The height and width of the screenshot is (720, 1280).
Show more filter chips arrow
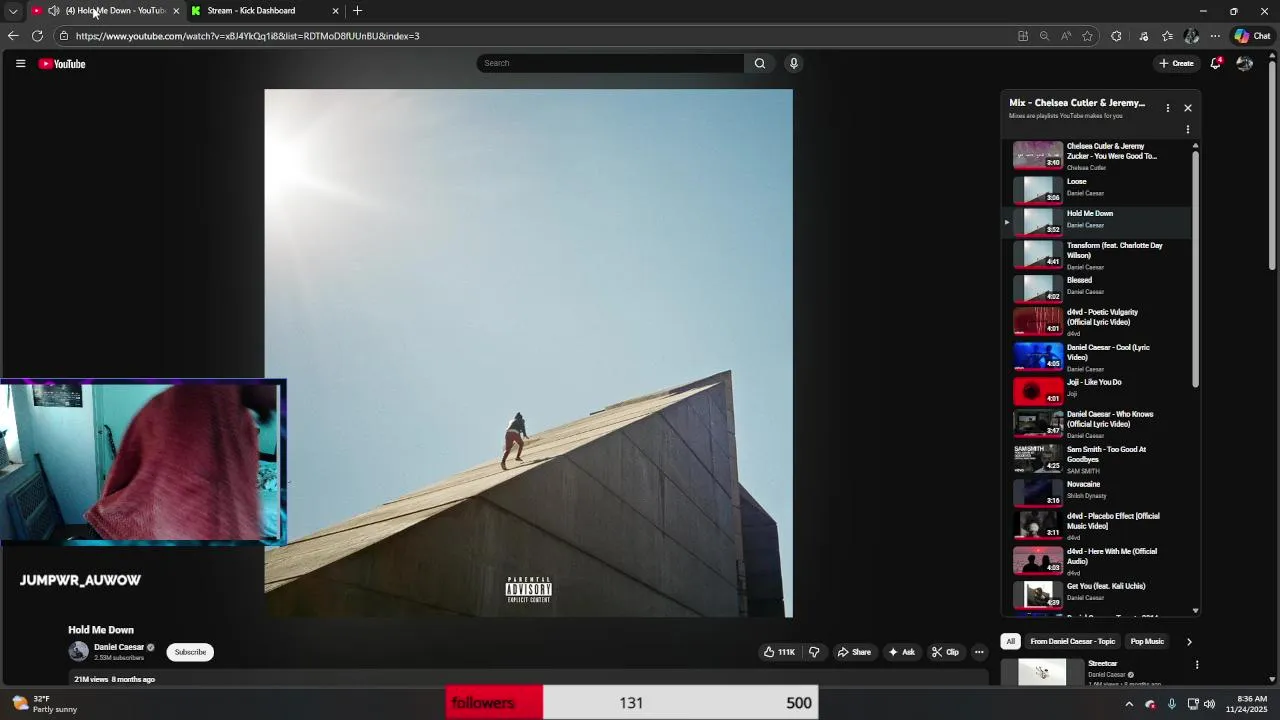point(1189,642)
